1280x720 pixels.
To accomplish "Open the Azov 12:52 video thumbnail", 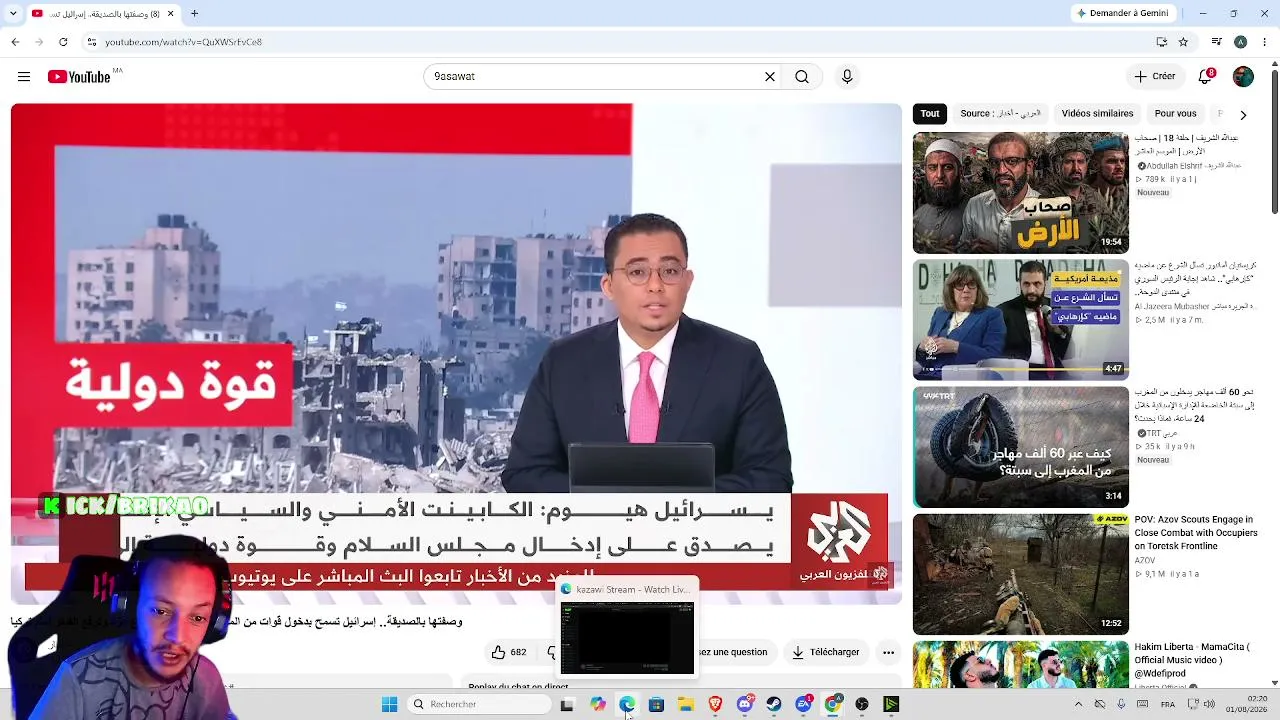I will (x=1020, y=574).
